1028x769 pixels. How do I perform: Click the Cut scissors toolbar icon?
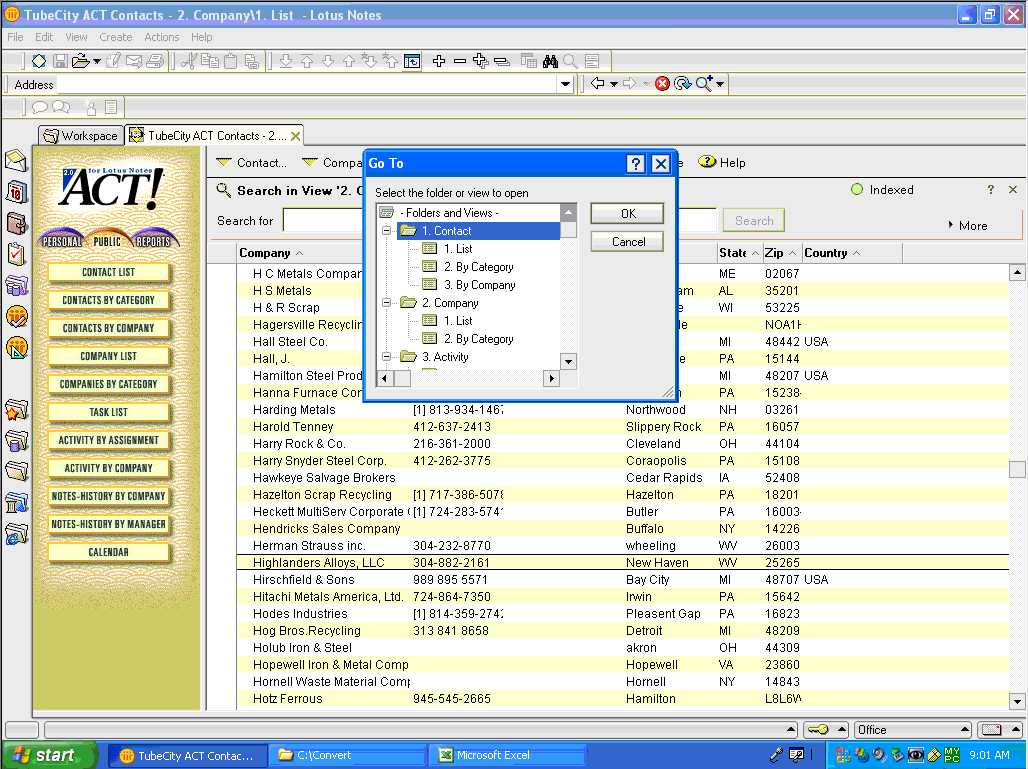(189, 61)
